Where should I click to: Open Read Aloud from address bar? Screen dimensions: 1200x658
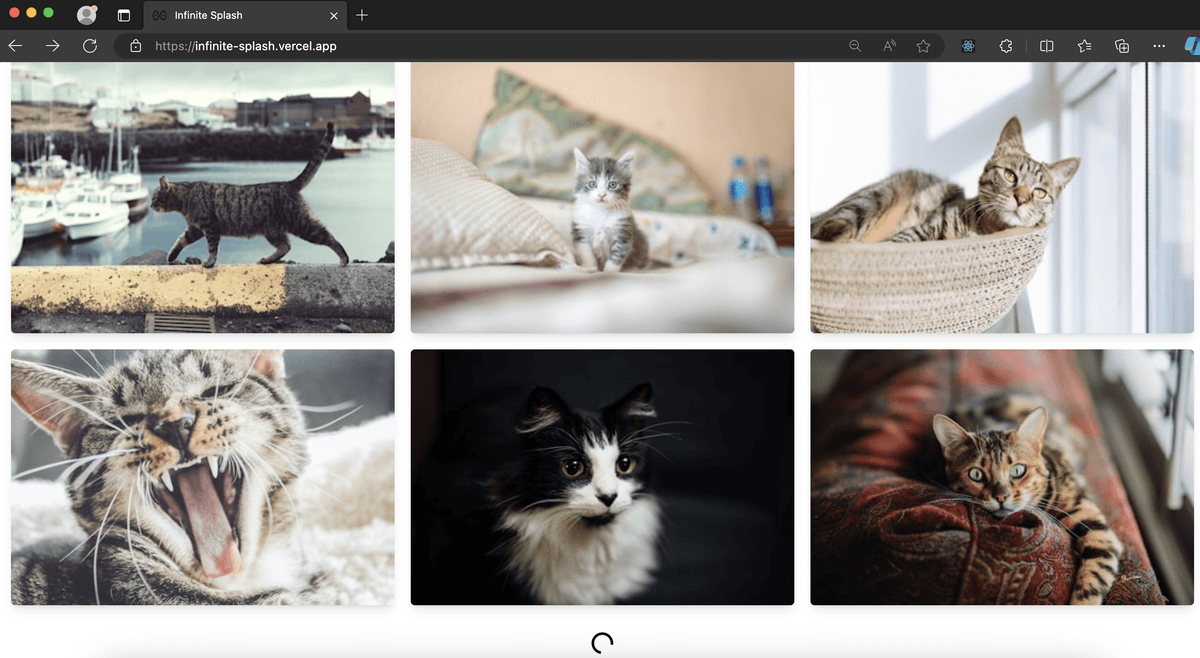coord(889,46)
